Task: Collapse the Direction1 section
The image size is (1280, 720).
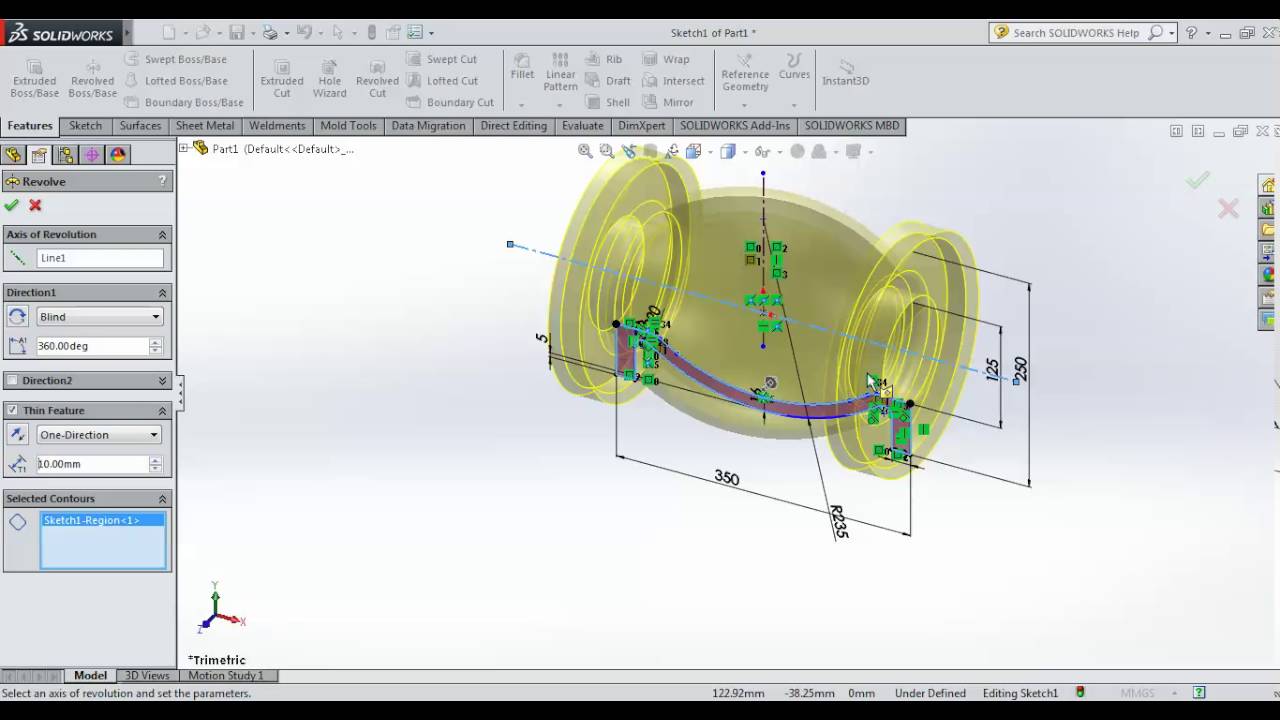Action: (162, 293)
